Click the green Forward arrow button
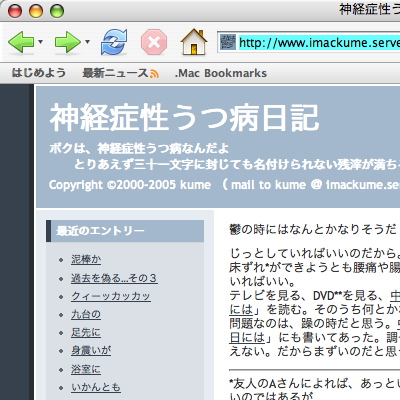This screenshot has width=400, height=400. pyautogui.click(x=68, y=42)
